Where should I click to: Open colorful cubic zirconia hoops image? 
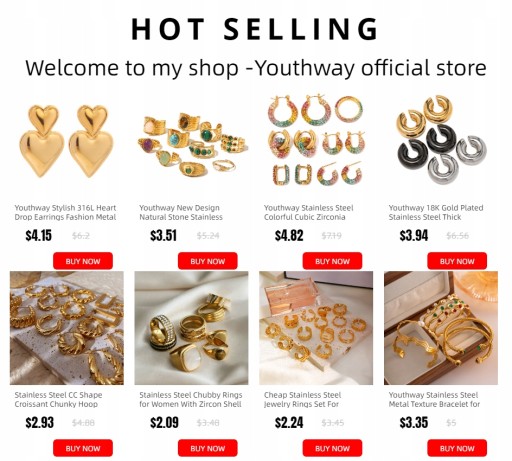[316, 141]
